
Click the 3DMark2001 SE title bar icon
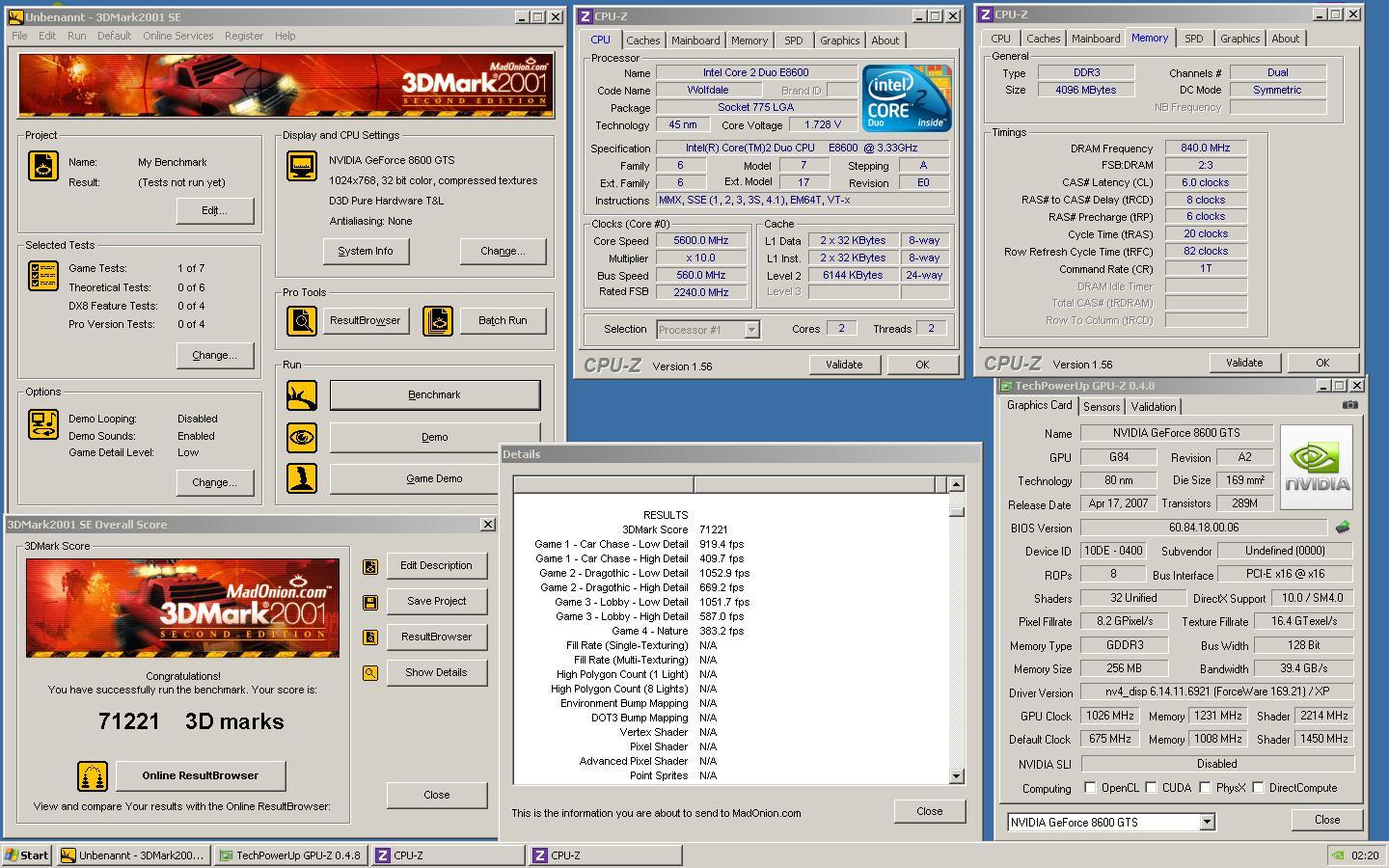point(15,17)
